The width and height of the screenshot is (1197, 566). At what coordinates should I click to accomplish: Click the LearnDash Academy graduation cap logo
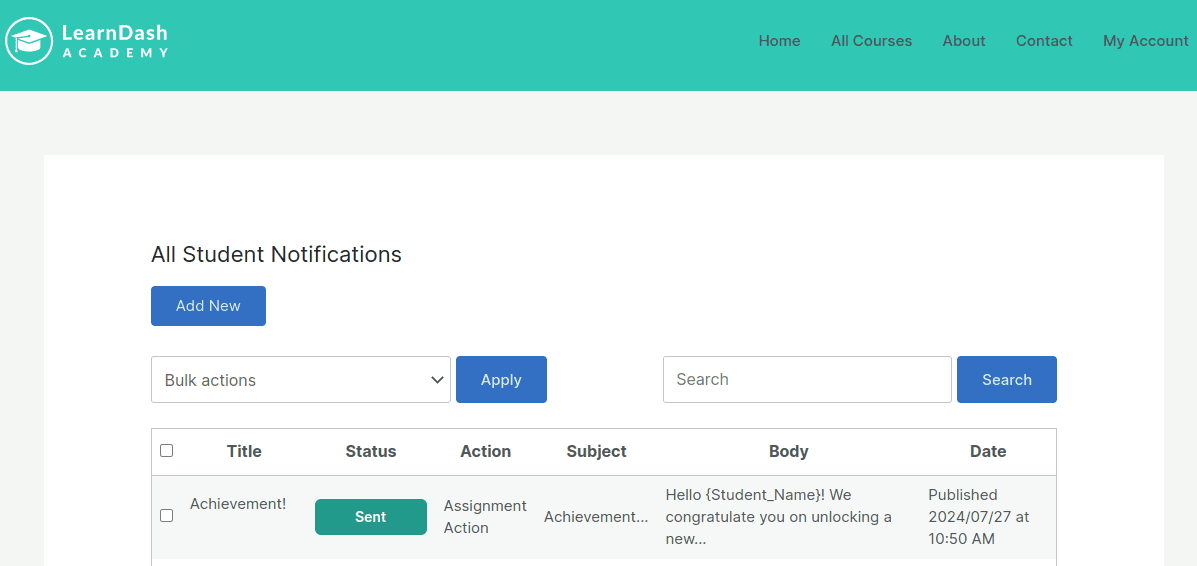(x=29, y=41)
